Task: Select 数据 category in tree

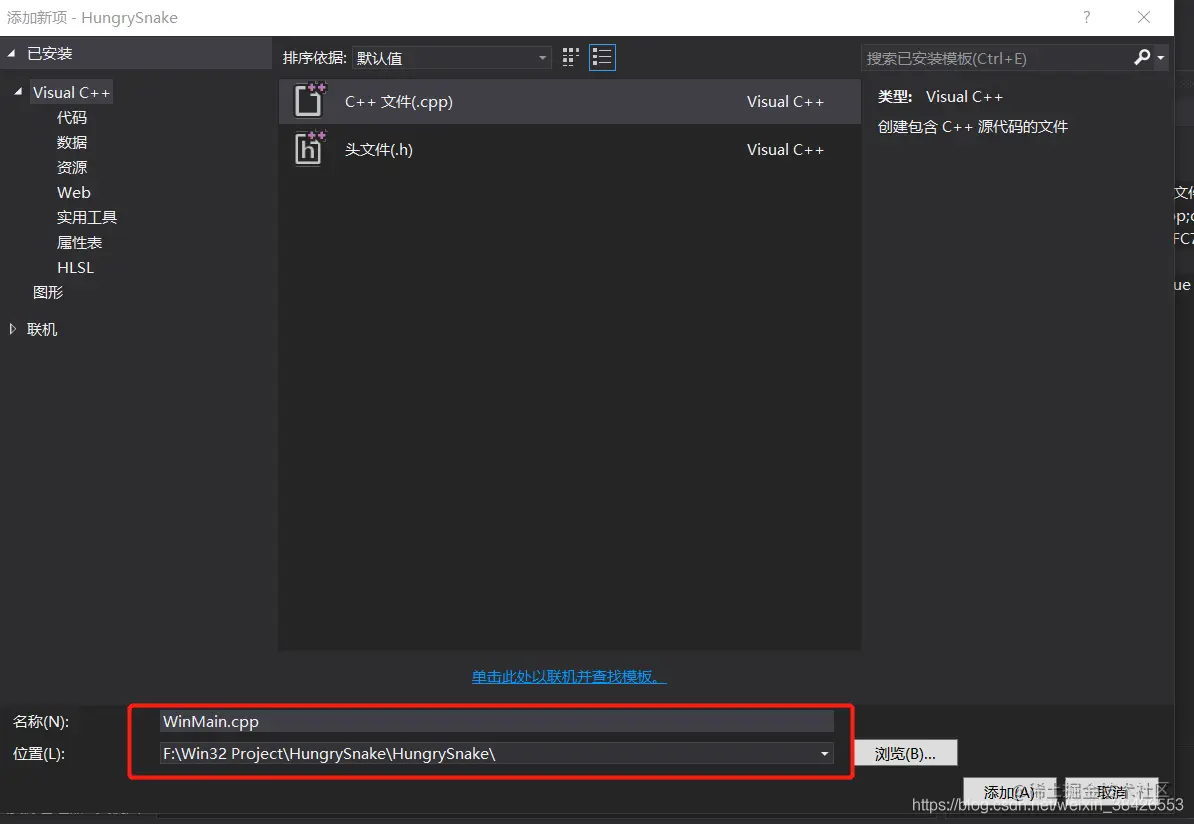Action: [x=72, y=142]
